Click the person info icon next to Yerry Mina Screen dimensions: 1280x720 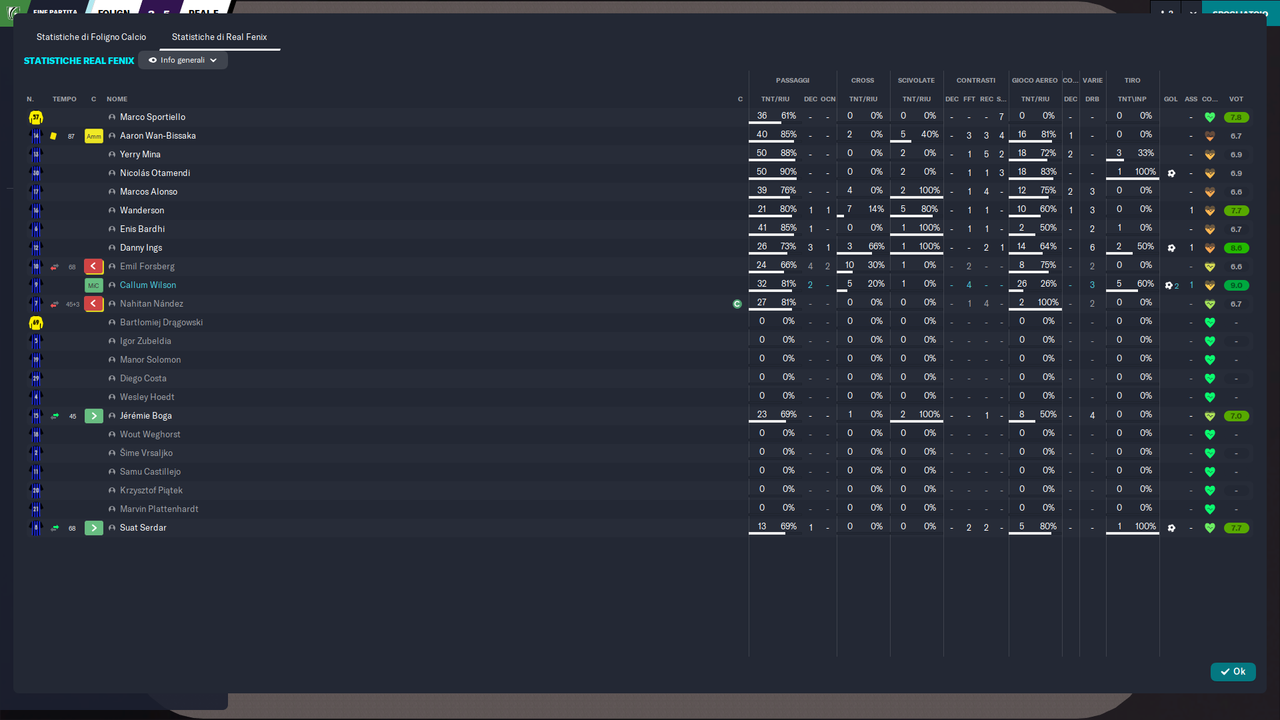pyautogui.click(x=112, y=155)
